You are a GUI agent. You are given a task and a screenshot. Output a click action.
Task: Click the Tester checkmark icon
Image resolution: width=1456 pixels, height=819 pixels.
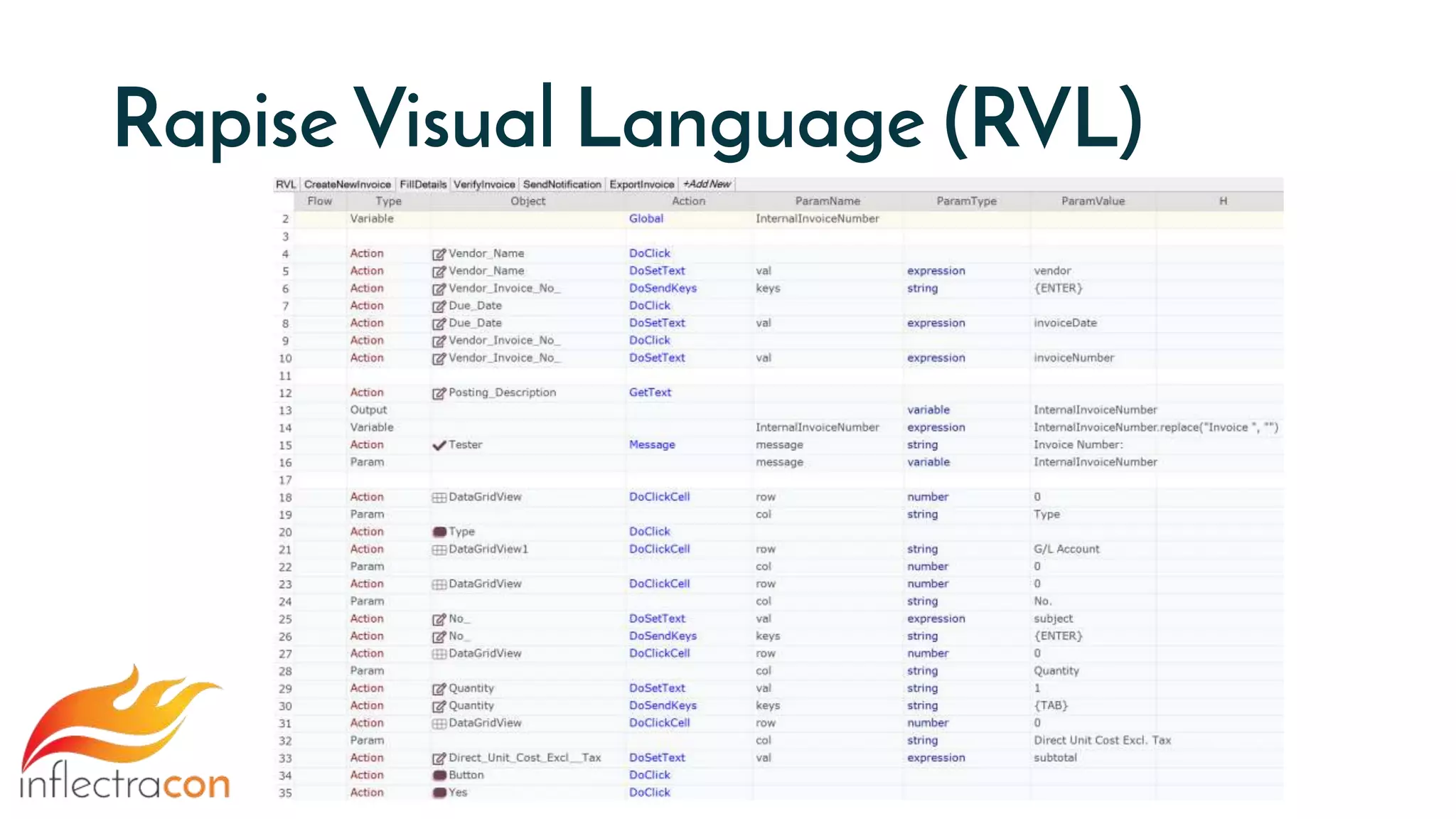point(439,445)
